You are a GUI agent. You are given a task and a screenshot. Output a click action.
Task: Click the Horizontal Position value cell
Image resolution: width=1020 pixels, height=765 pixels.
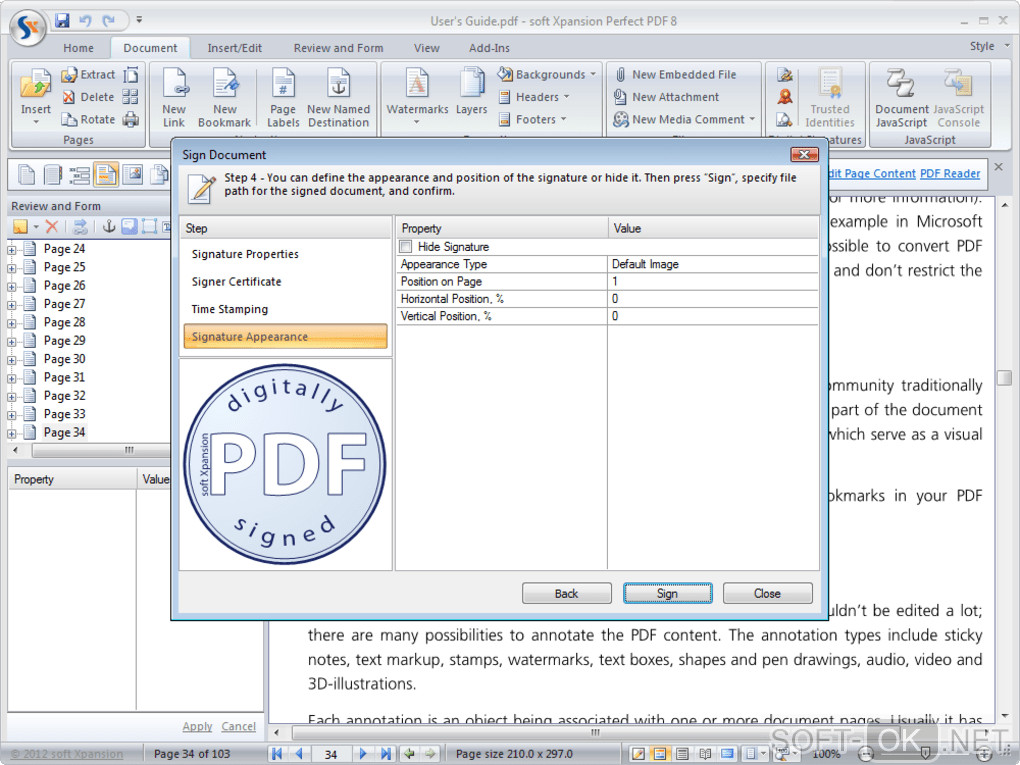tap(712, 299)
